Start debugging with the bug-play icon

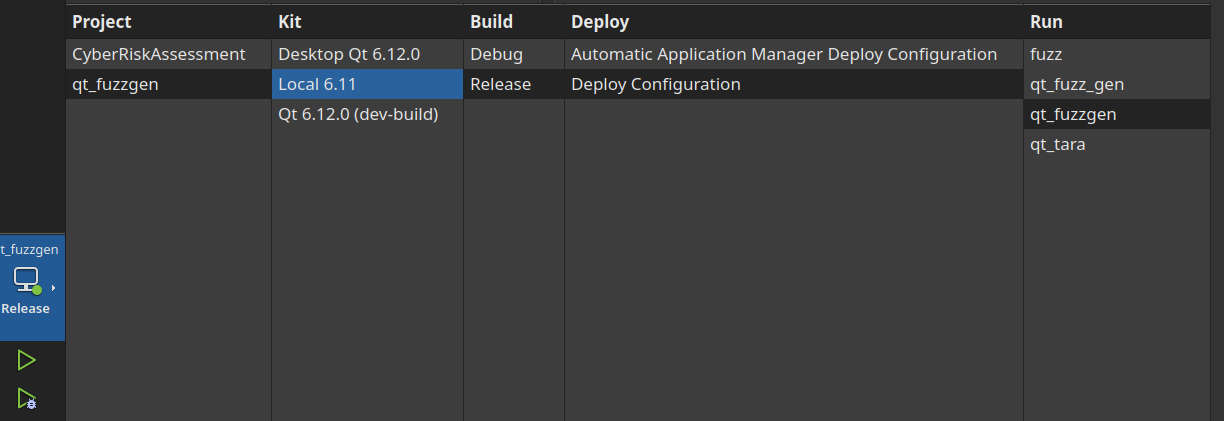coord(27,398)
